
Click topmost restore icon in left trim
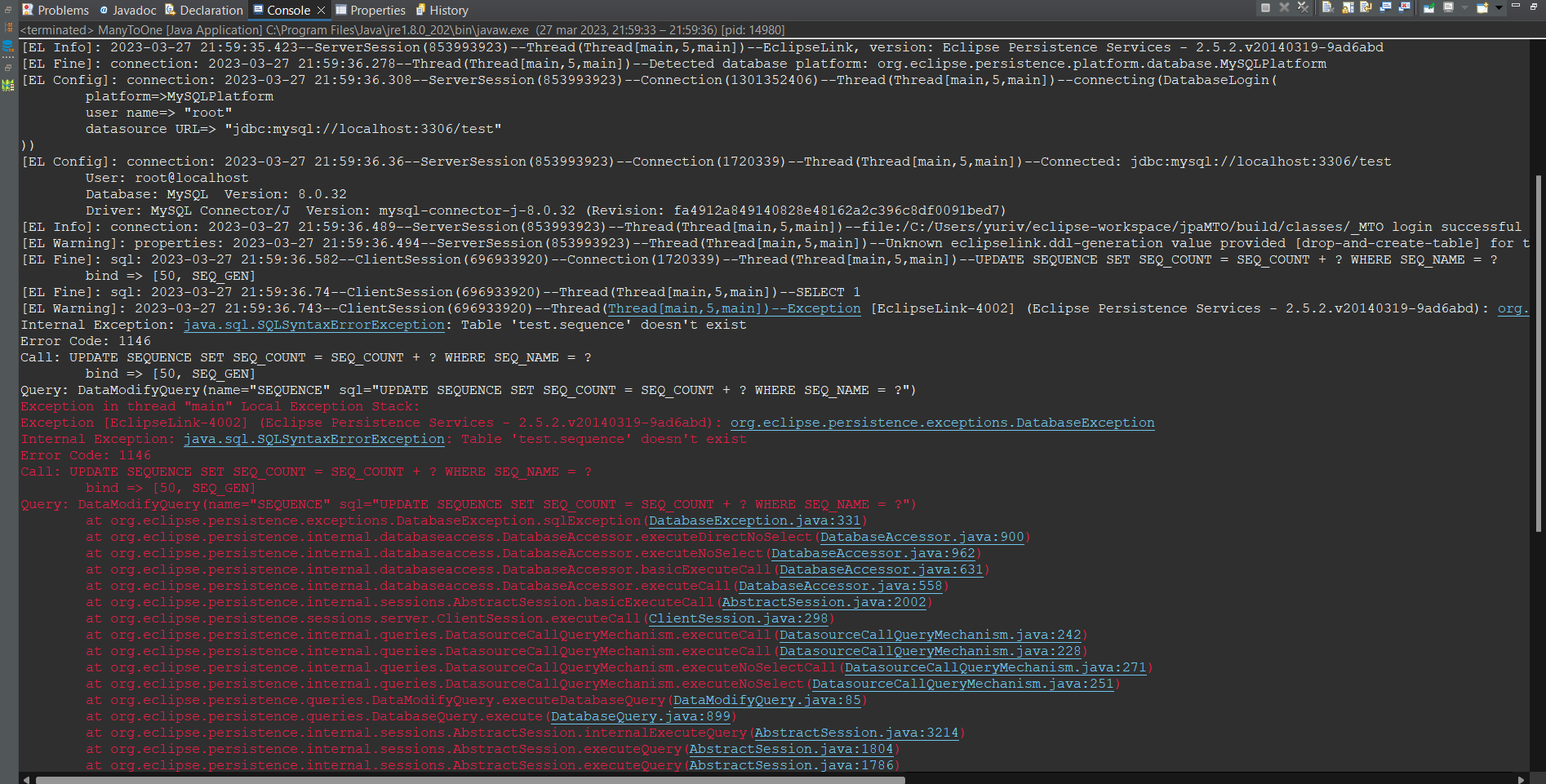click(x=8, y=11)
